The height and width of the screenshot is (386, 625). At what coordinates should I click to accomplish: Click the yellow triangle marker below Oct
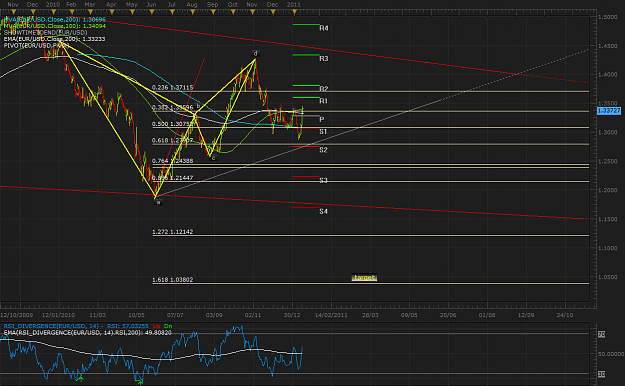point(233,12)
